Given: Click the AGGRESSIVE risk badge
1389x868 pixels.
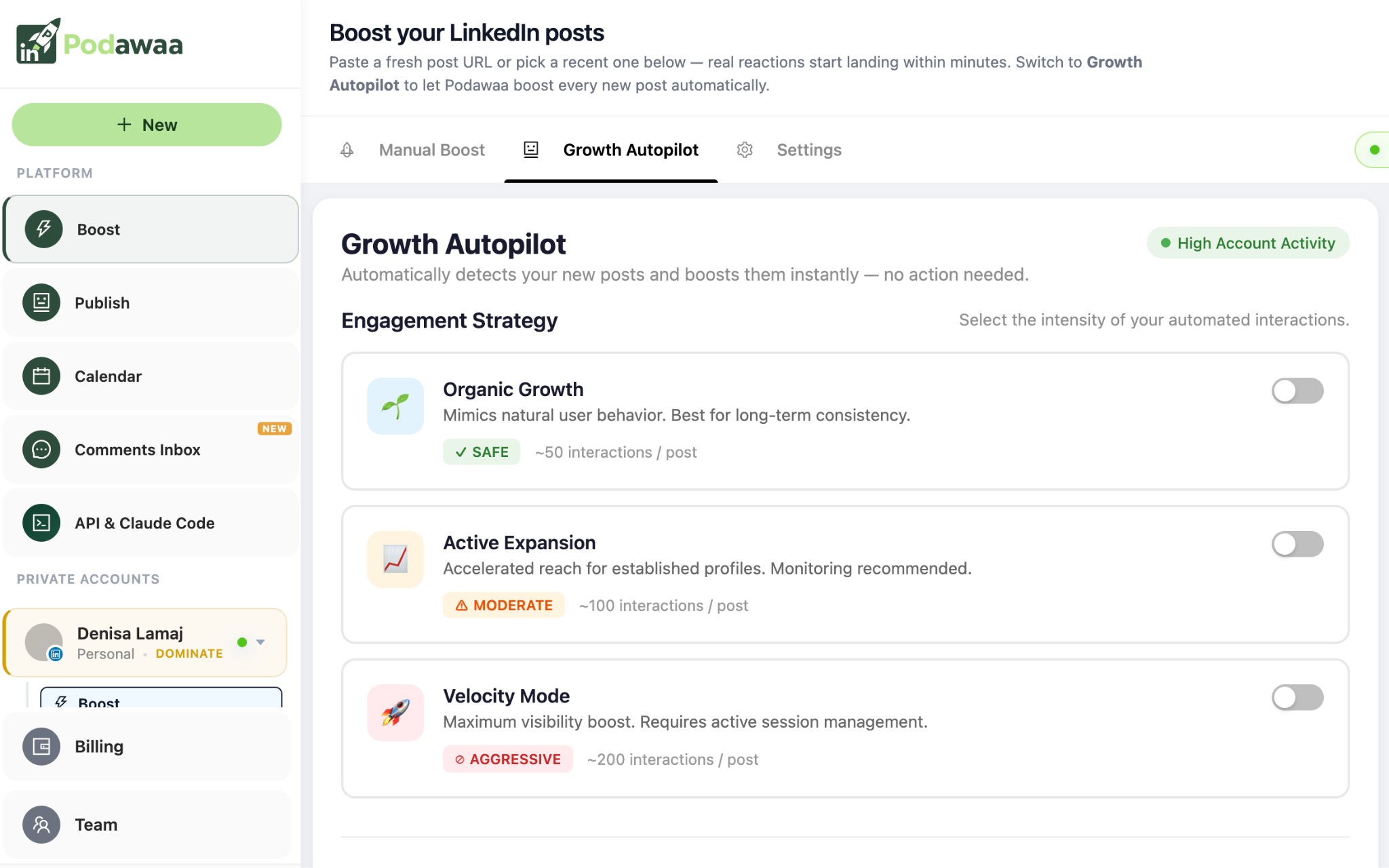Looking at the screenshot, I should click(508, 759).
